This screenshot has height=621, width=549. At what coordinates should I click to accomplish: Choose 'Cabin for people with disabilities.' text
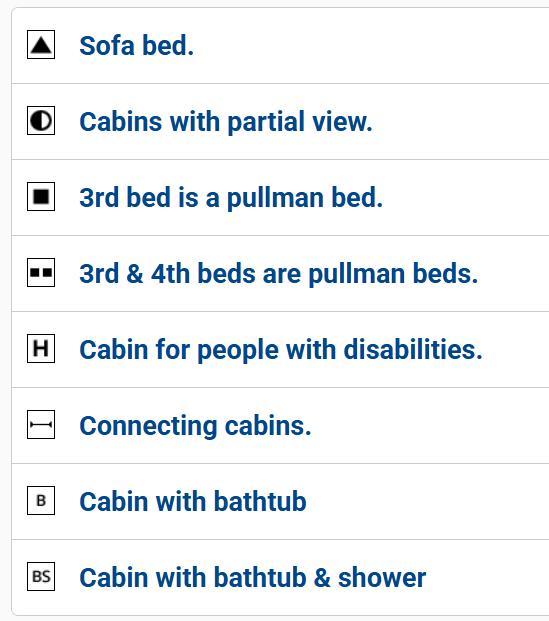(x=281, y=349)
